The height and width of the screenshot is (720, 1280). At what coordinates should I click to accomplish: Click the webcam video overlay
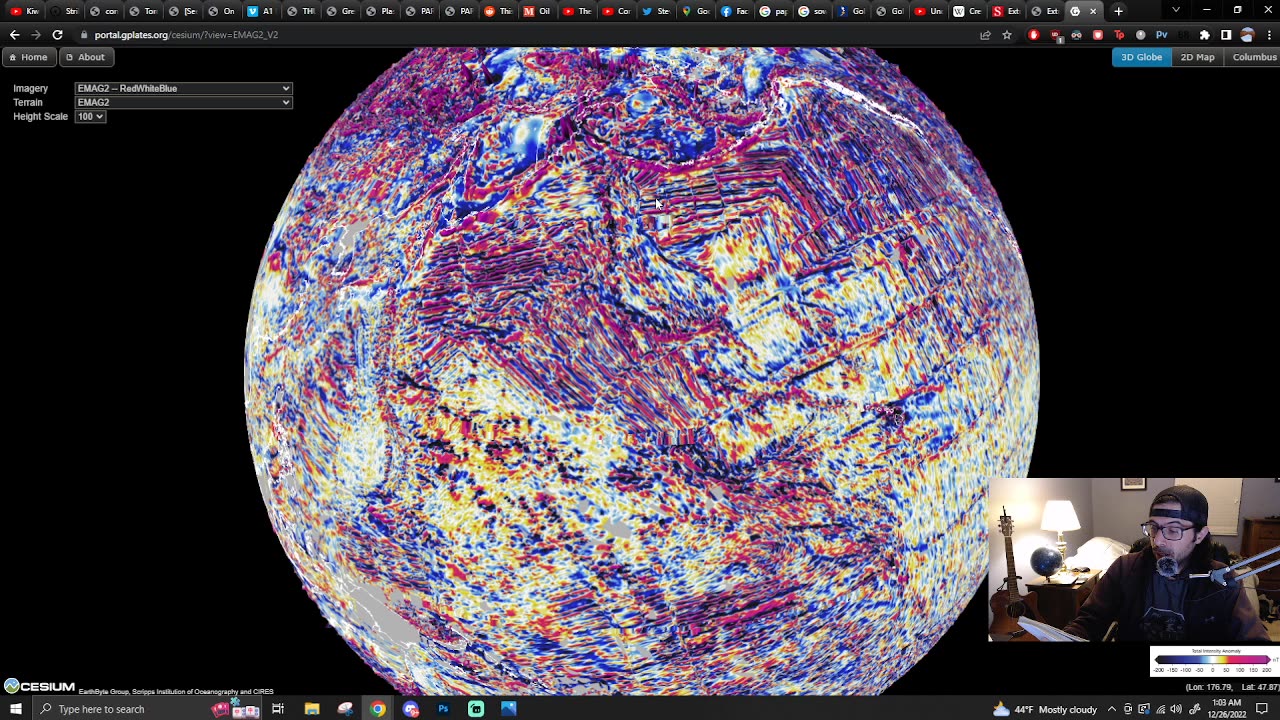click(x=1134, y=559)
